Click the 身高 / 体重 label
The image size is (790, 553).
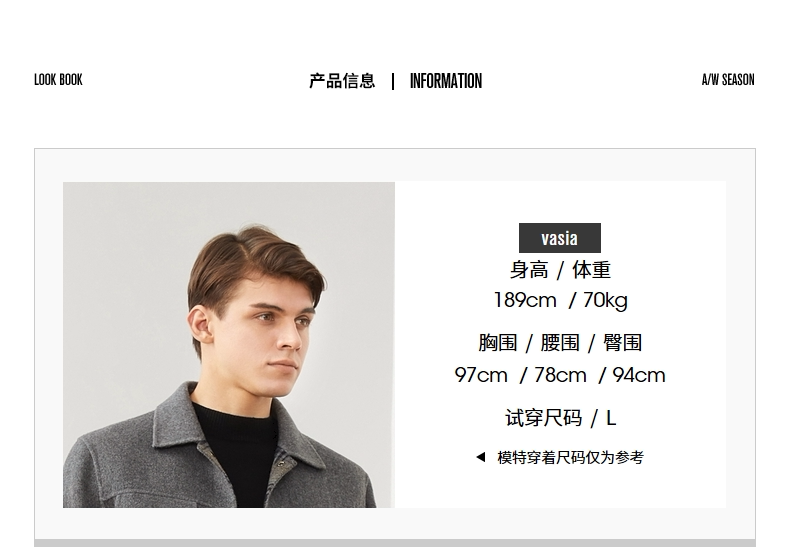(x=560, y=270)
